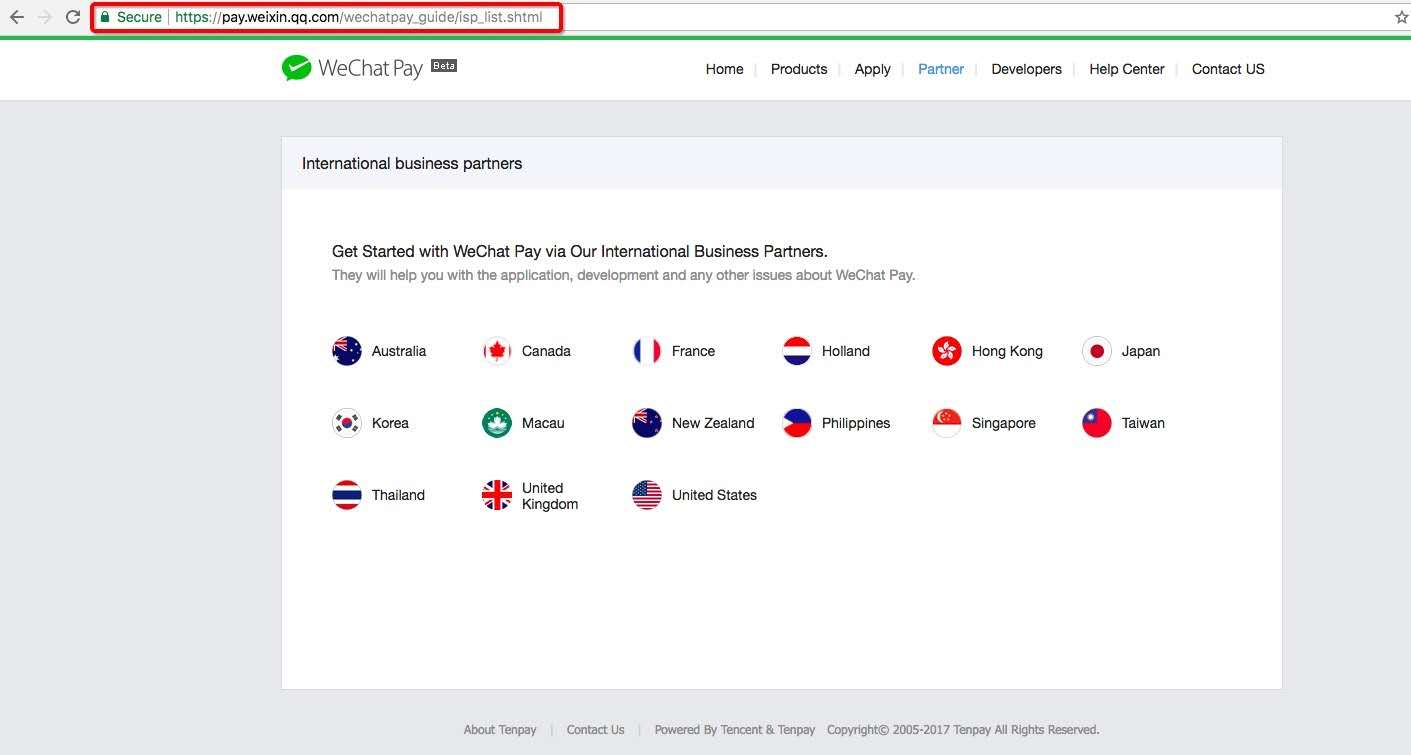Select the Canada partner link
This screenshot has width=1411, height=755.
tap(546, 351)
